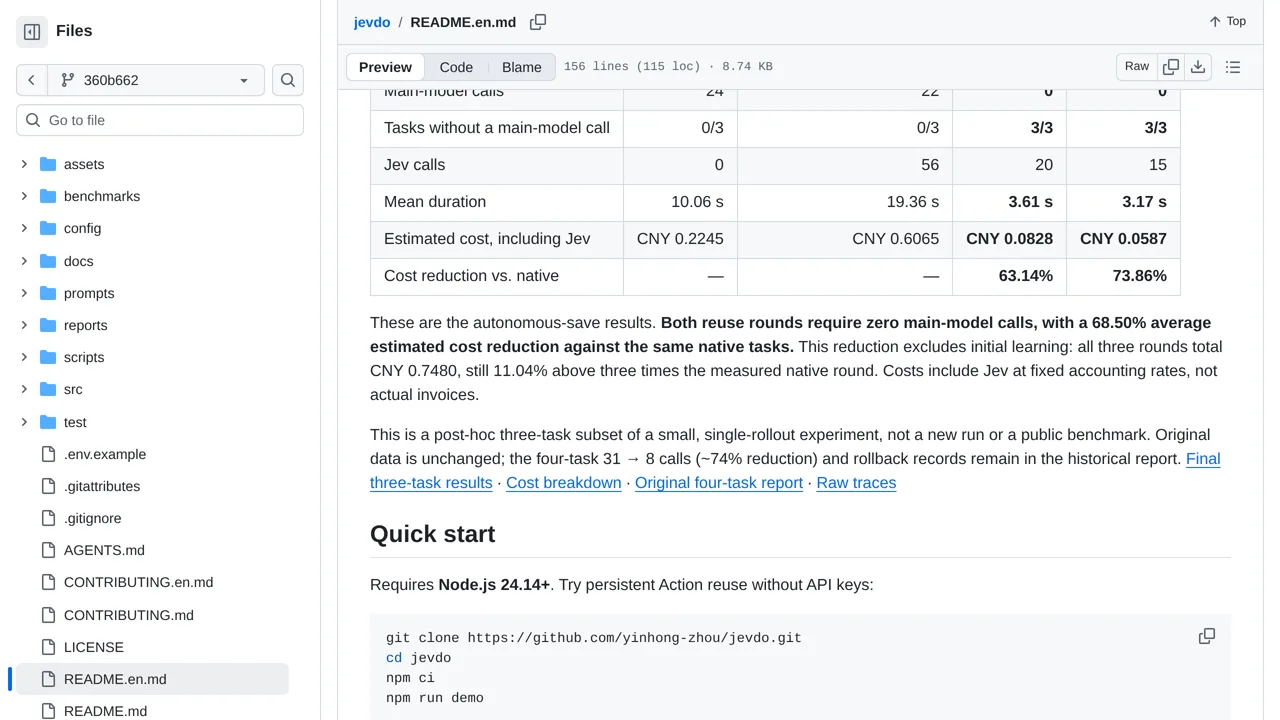Expand the benchmarks folder
The image size is (1280, 720).
click(24, 196)
